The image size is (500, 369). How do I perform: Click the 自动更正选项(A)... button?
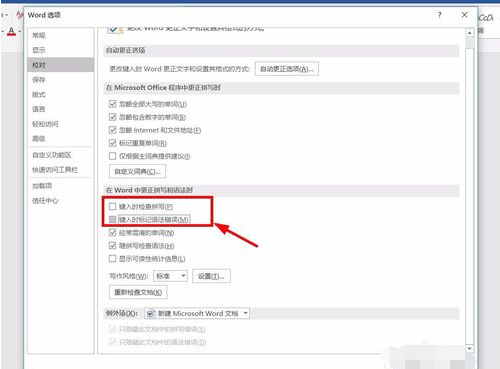[x=287, y=69]
